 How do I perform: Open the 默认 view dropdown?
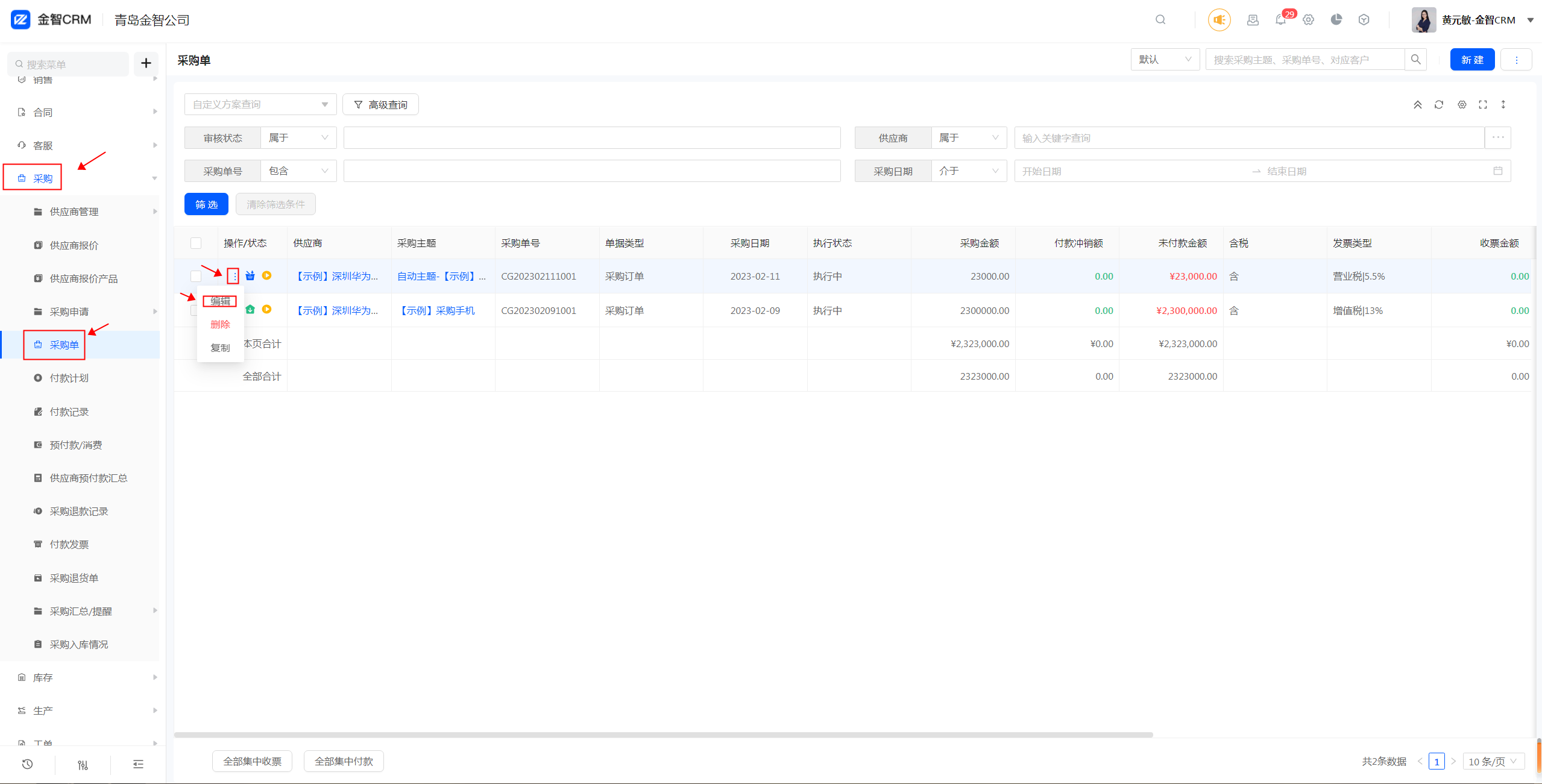[1165, 60]
